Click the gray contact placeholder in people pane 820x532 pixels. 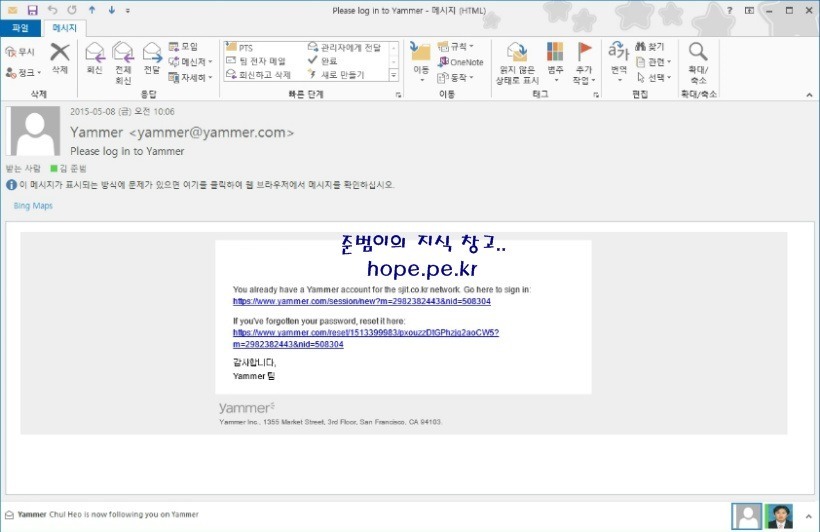point(747,516)
